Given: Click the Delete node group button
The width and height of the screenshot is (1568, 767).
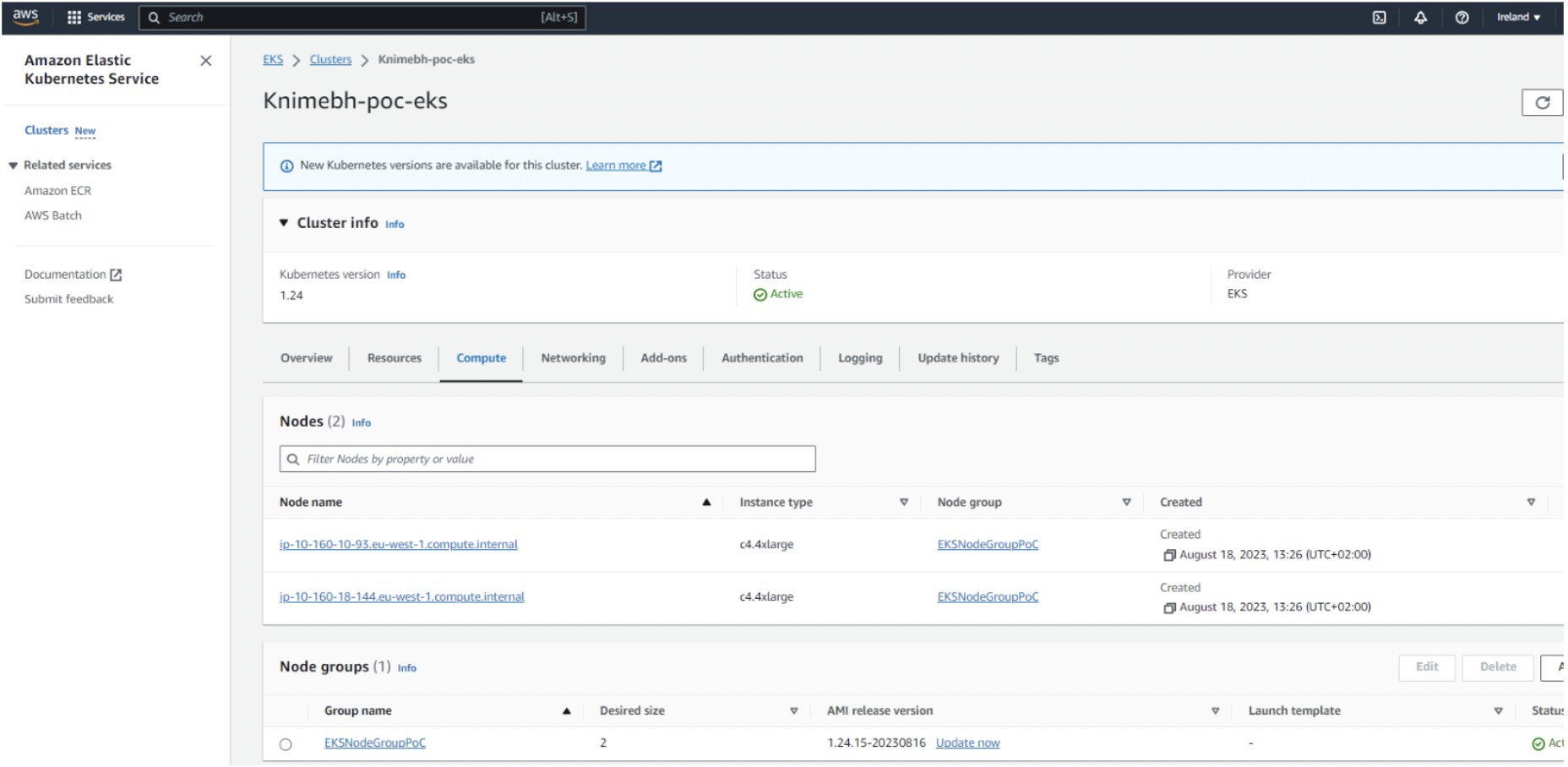Looking at the screenshot, I should coord(1498,667).
